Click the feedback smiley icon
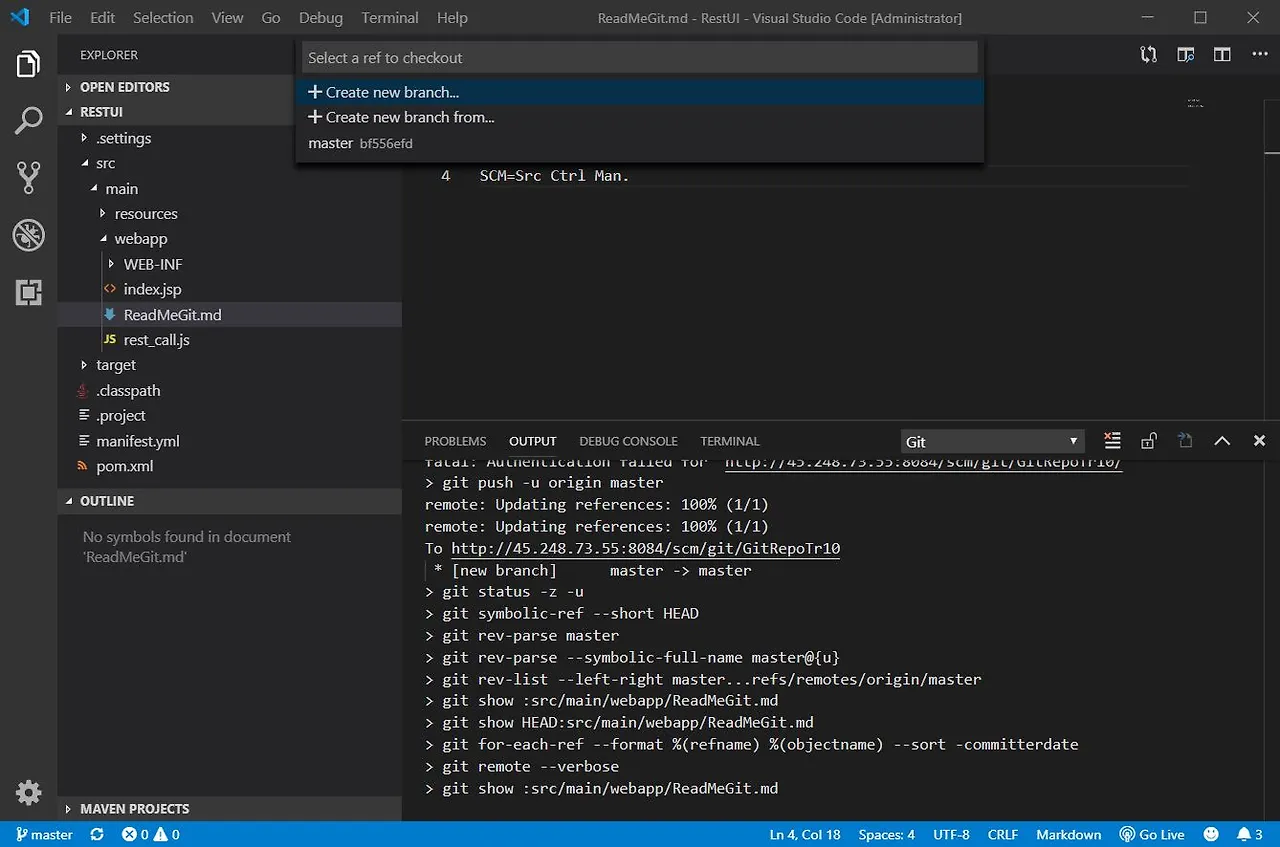 [1211, 834]
